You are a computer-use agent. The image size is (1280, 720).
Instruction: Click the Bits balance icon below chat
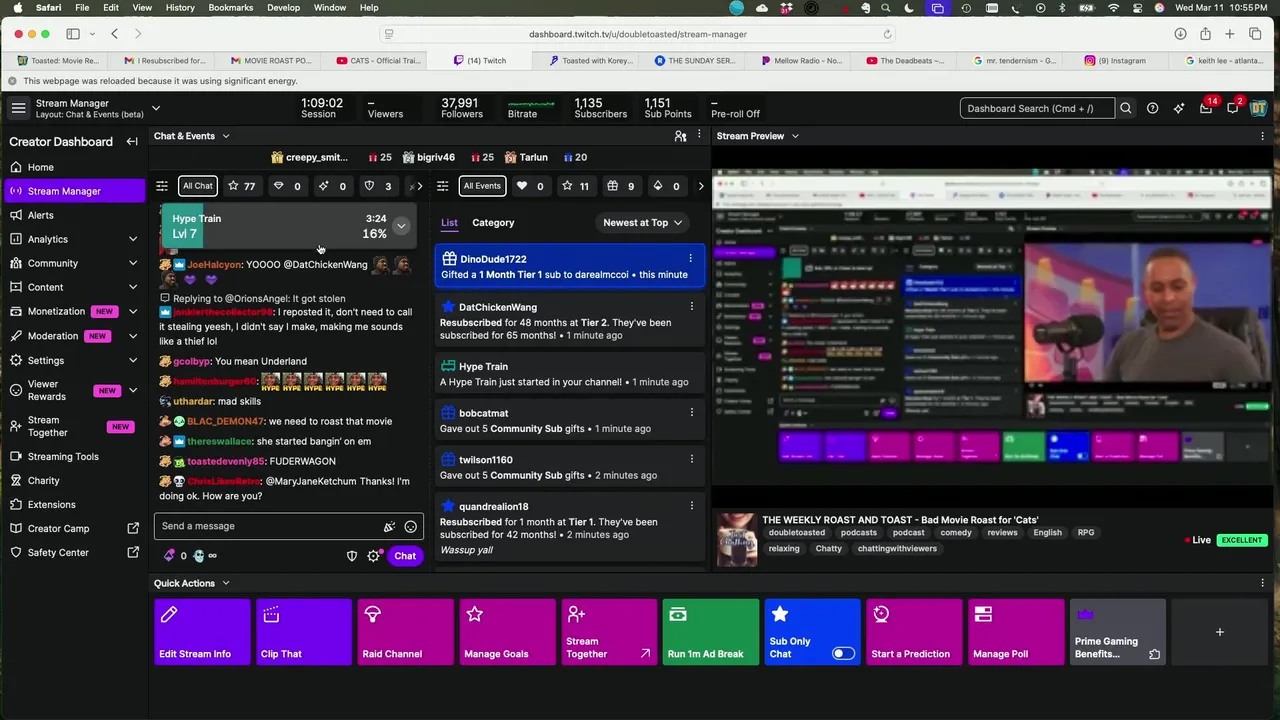(169, 556)
